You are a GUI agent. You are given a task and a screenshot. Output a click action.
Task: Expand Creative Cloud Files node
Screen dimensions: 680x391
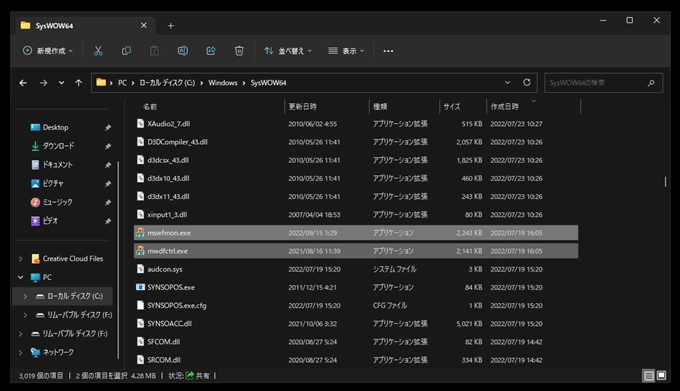click(x=20, y=259)
